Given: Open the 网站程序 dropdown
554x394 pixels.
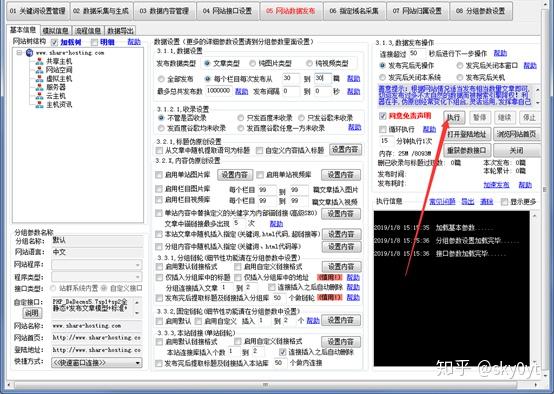Looking at the screenshot, I should [97, 265].
